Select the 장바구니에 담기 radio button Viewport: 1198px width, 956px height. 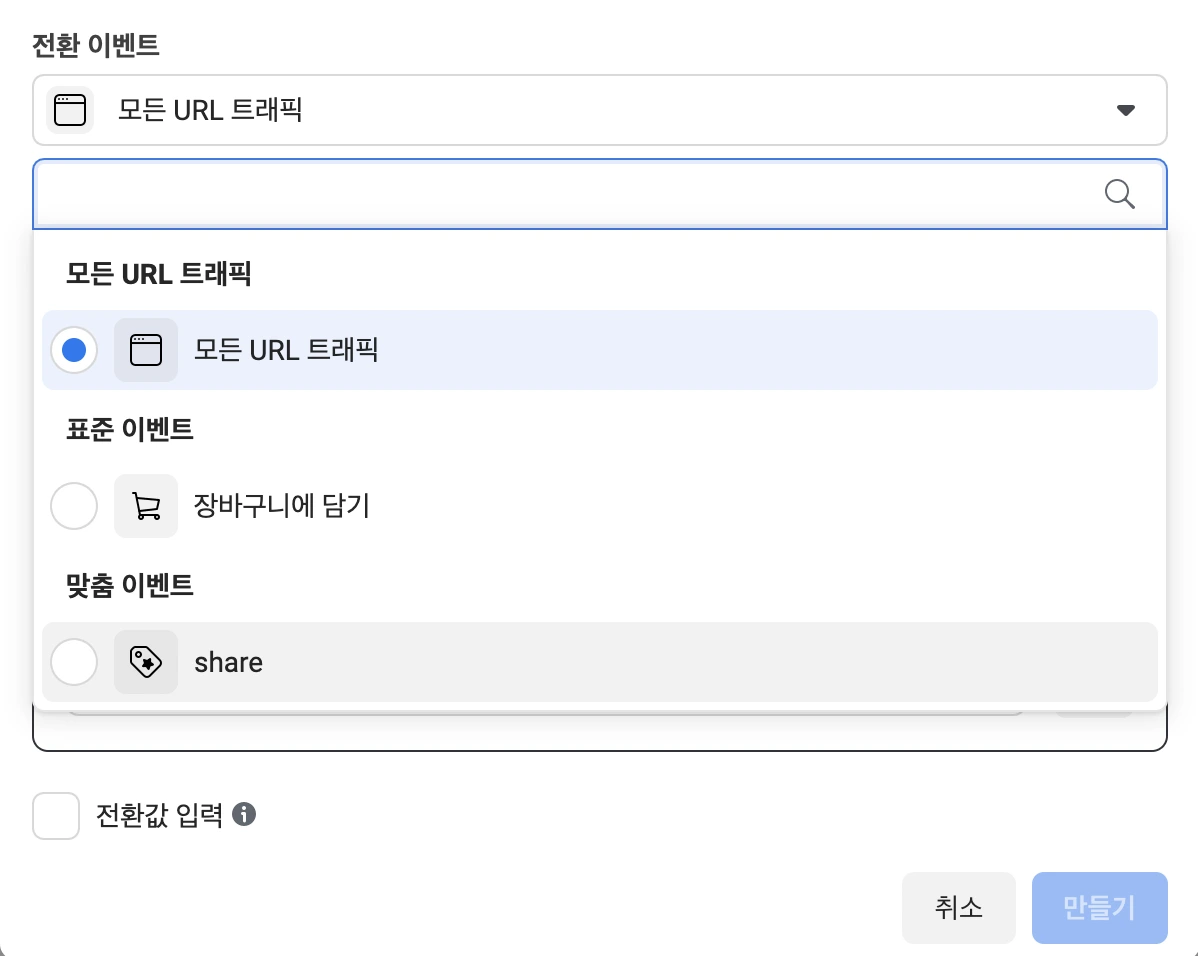tap(74, 506)
